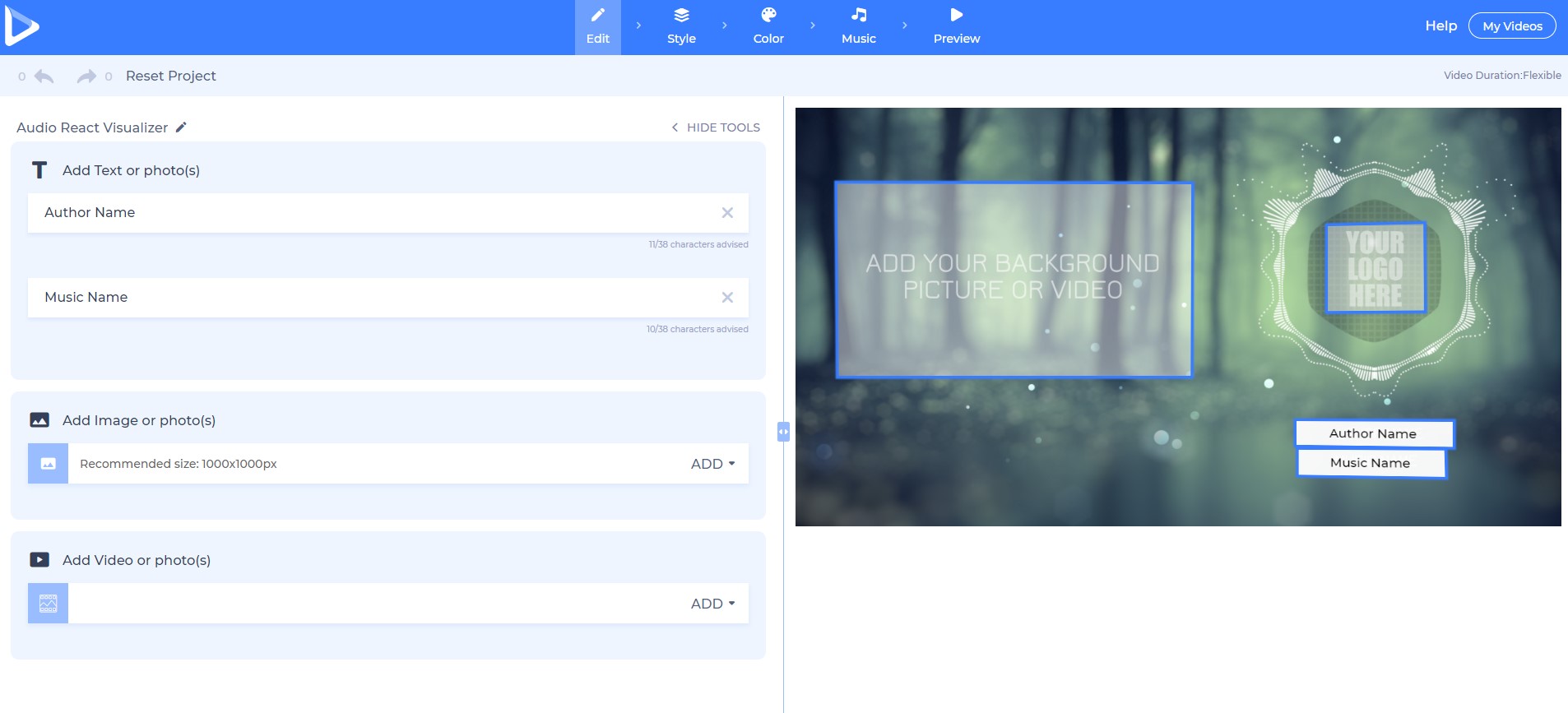Screen dimensions: 1568x713
Task: Reset the project
Action: tap(171, 76)
